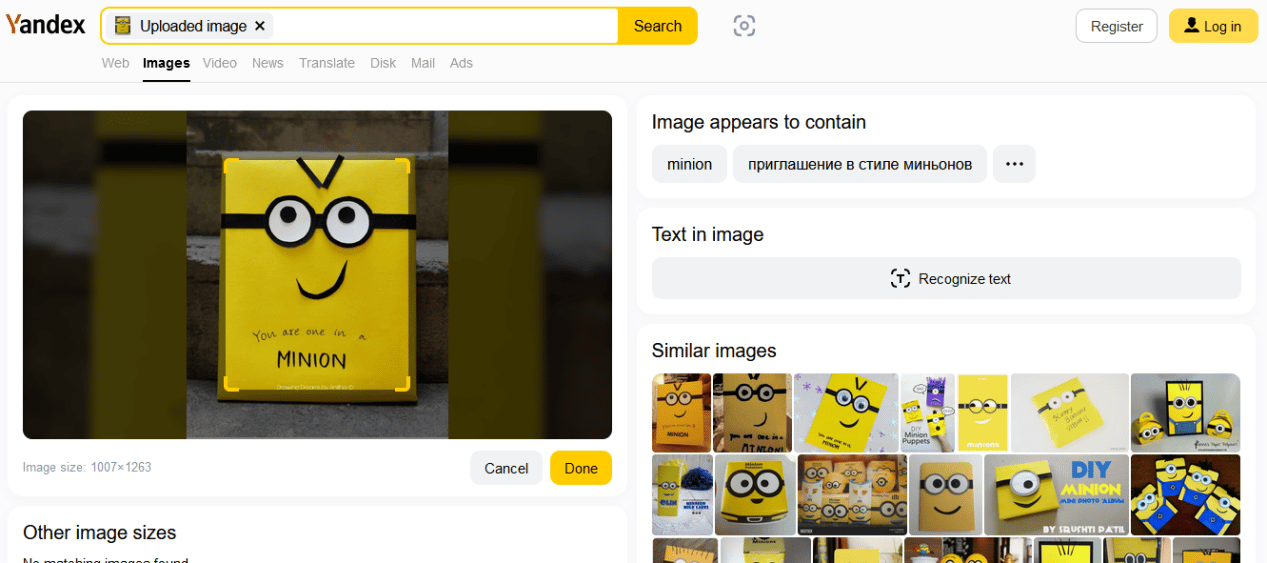Click the 'Image size: 1007×1263' text
Screen dimensions: 1267x563
pyautogui.click(x=87, y=467)
